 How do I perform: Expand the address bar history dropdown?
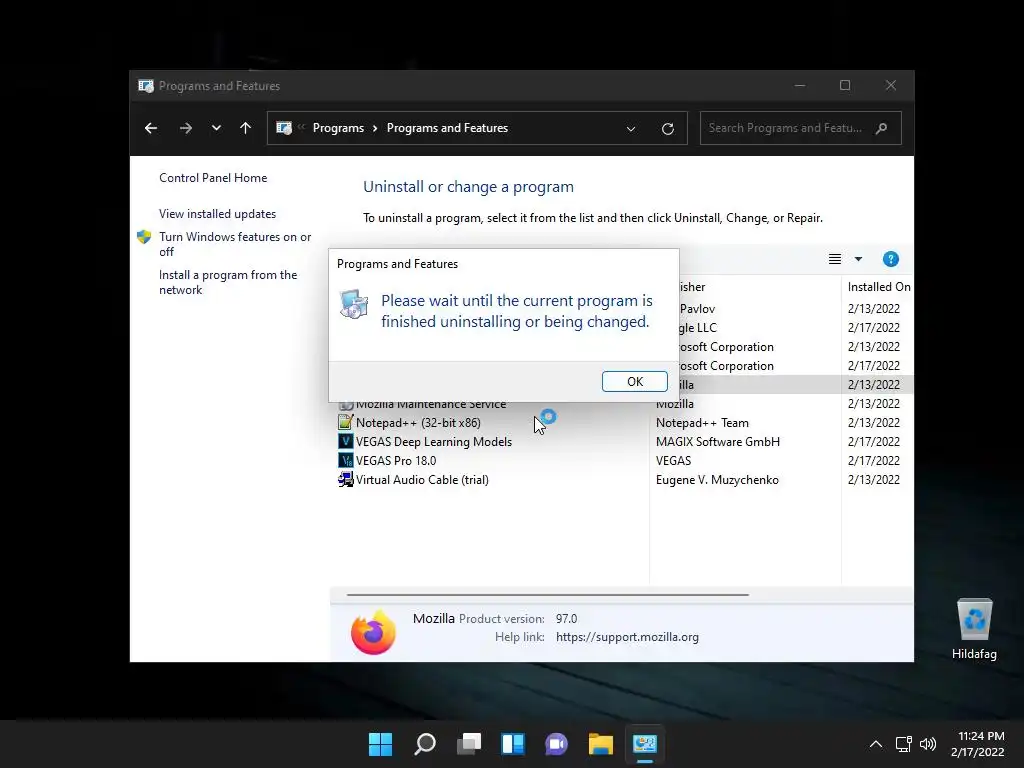[x=631, y=129]
